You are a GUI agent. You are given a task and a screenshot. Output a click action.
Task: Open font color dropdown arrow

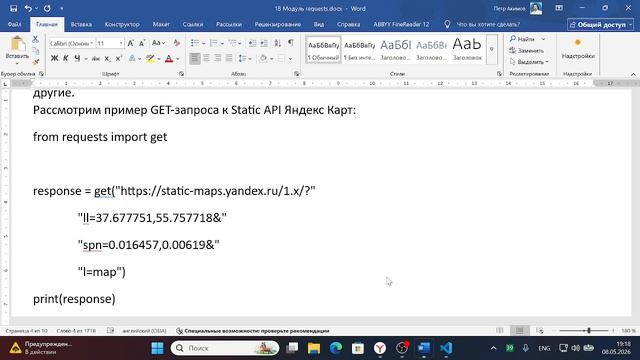pos(178,59)
